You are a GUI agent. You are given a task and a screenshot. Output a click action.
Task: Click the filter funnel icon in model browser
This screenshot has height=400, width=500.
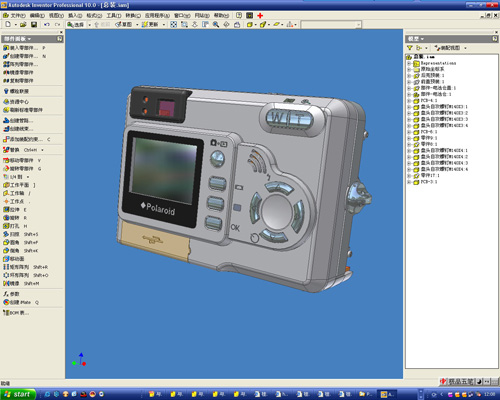coord(410,48)
